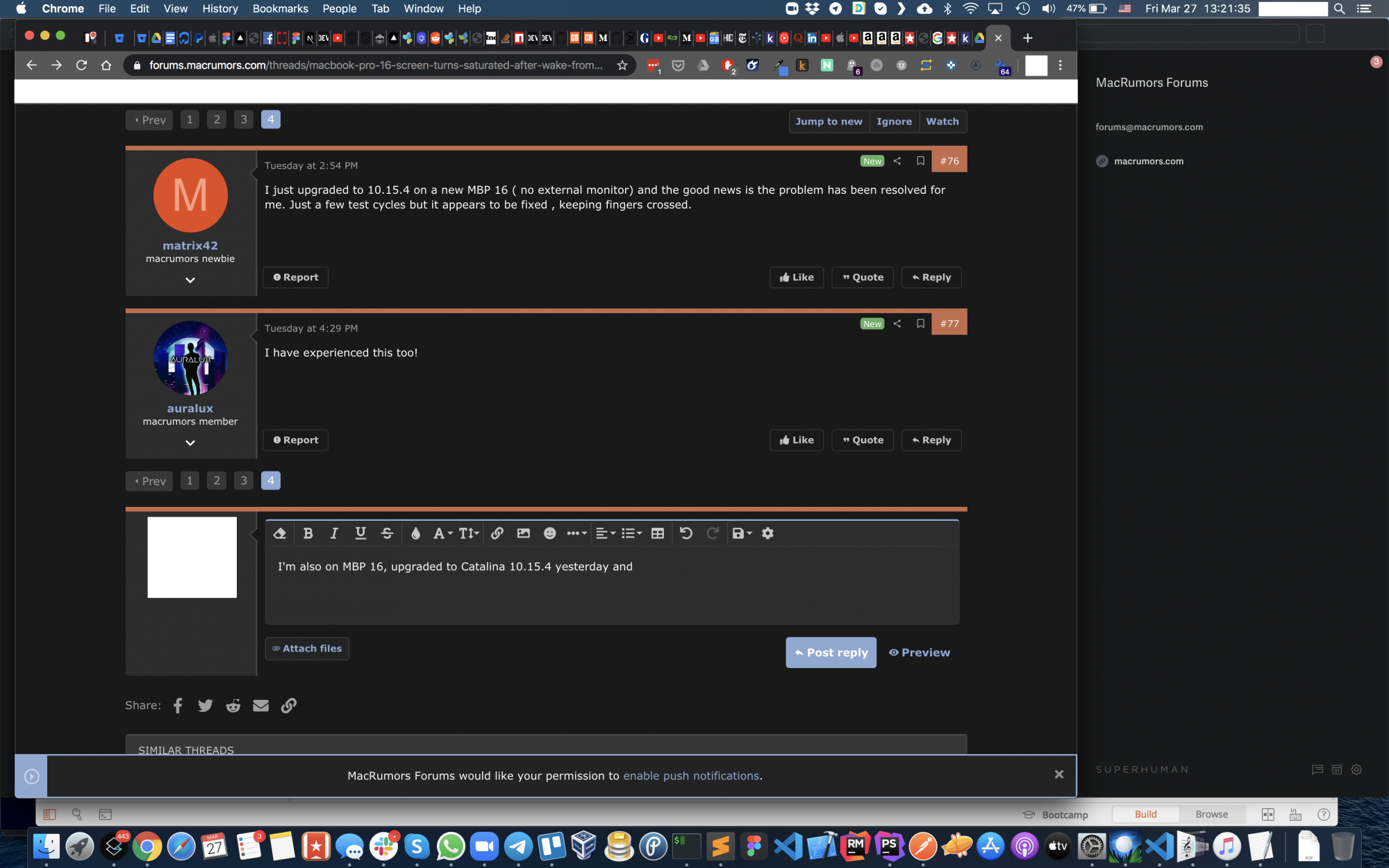Watch this thread
1389x868 pixels.
coord(942,122)
